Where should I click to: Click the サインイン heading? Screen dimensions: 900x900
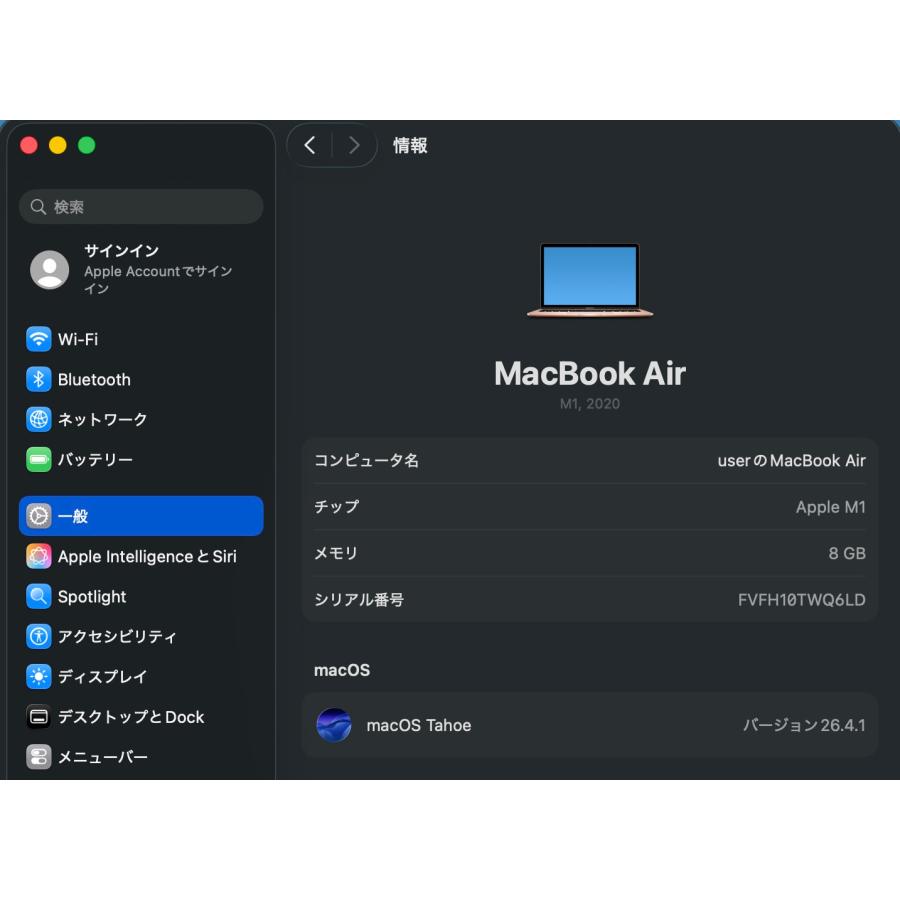tap(122, 251)
